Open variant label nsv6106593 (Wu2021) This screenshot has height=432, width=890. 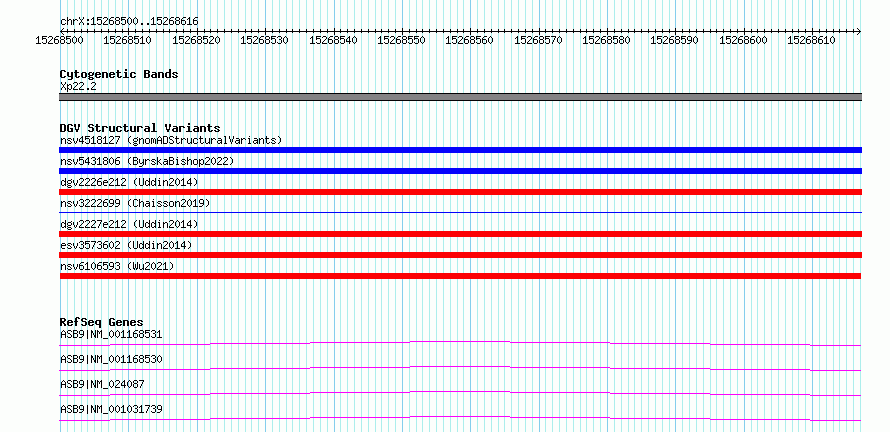[x=117, y=266]
